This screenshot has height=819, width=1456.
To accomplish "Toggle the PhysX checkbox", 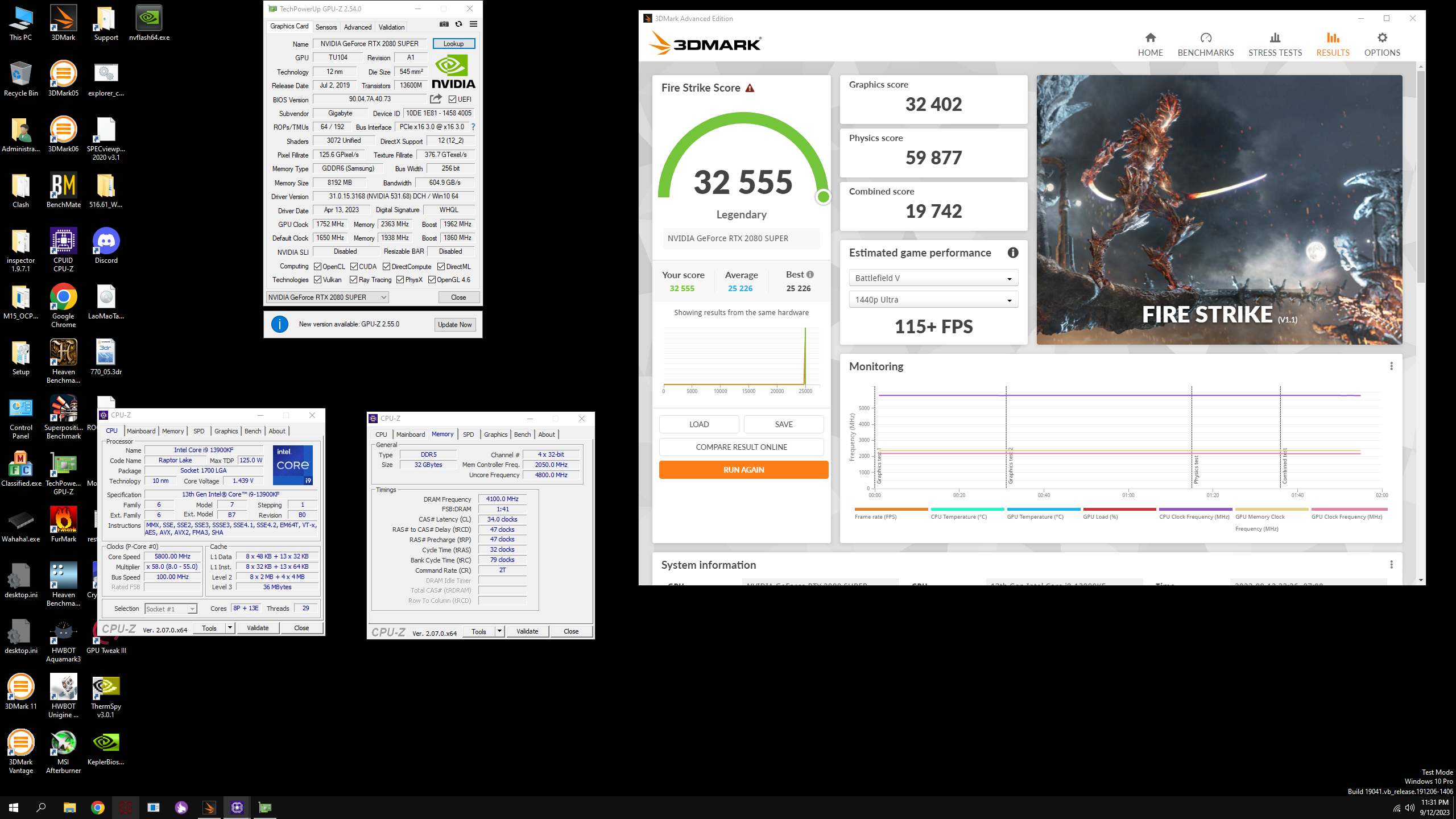I will point(400,280).
